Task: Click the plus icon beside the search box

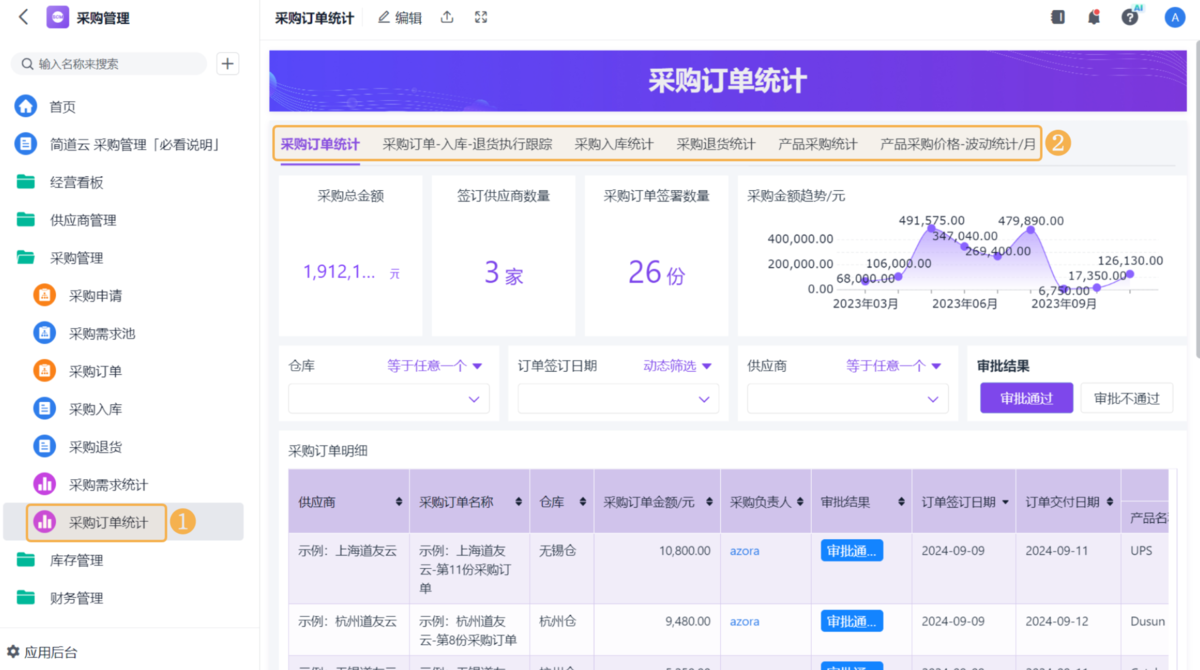Action: coord(228,64)
